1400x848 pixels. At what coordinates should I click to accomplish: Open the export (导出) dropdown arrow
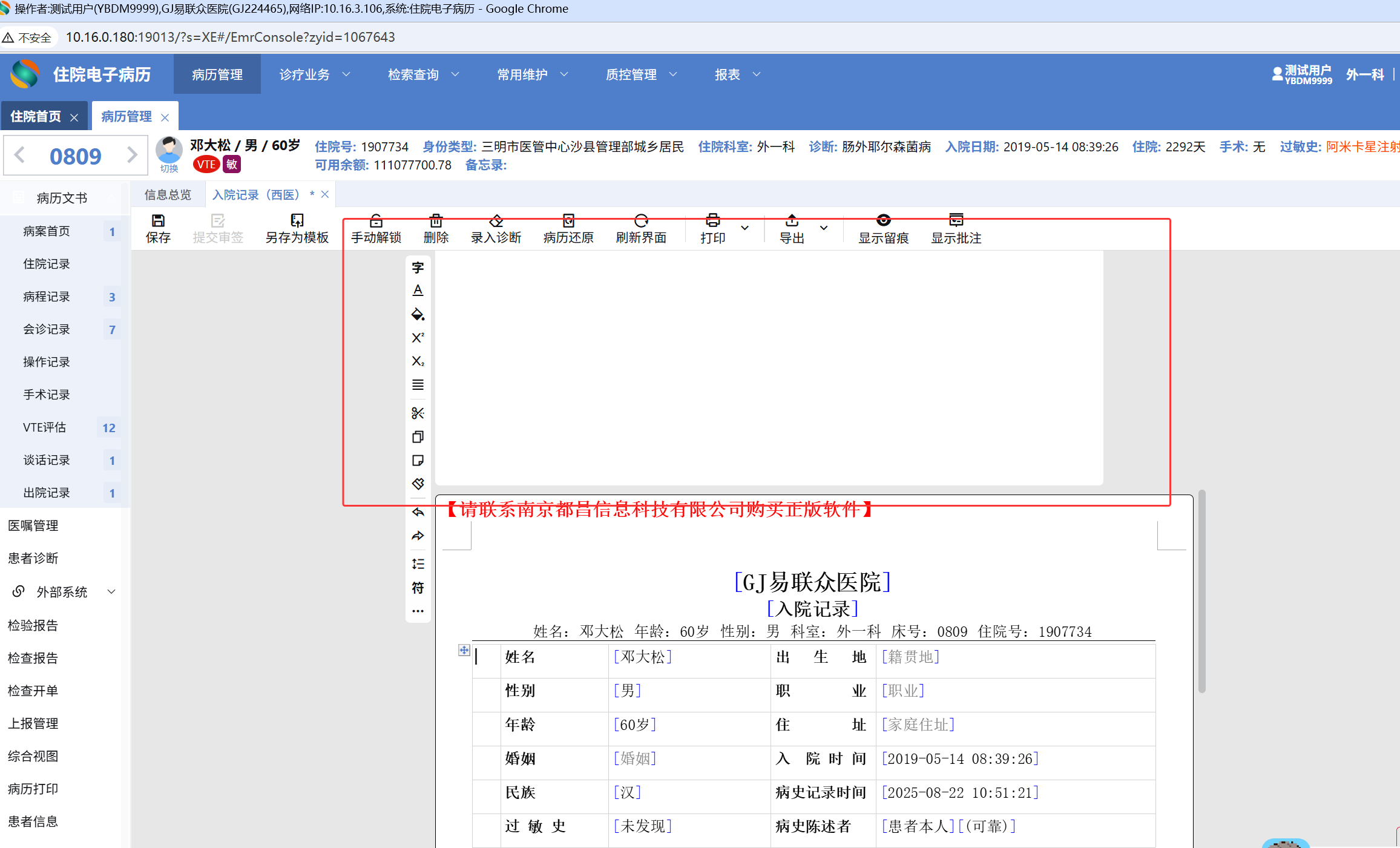pyautogui.click(x=824, y=228)
